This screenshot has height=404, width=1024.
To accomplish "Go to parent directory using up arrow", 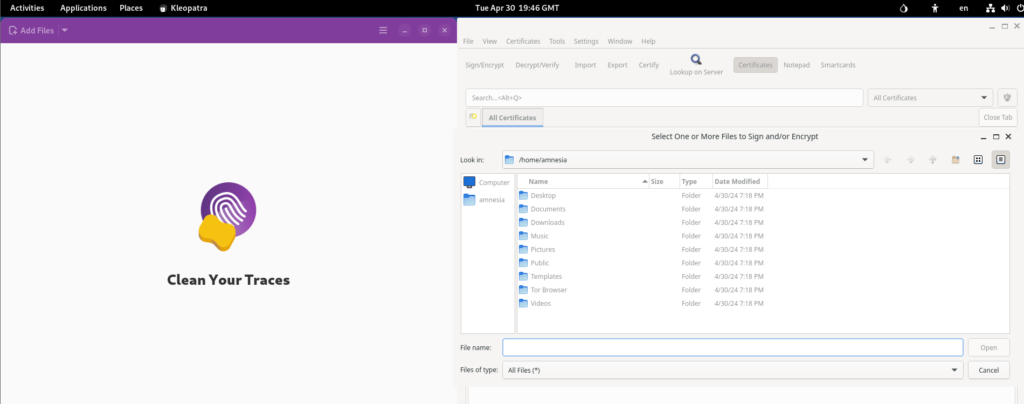I will [x=932, y=159].
